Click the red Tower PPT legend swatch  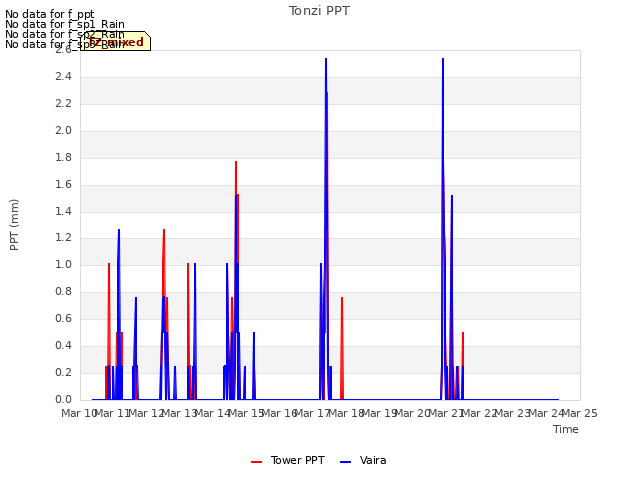(256, 462)
